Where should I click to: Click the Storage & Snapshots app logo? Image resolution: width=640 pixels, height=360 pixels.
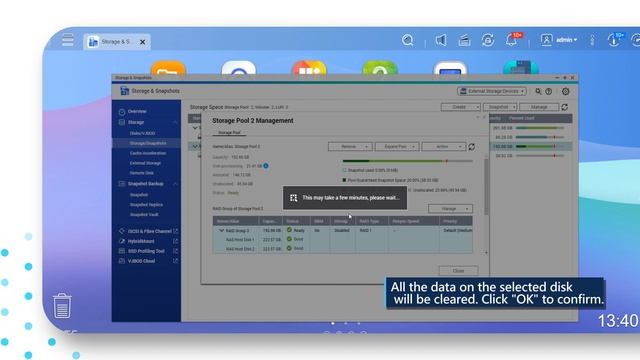124,91
